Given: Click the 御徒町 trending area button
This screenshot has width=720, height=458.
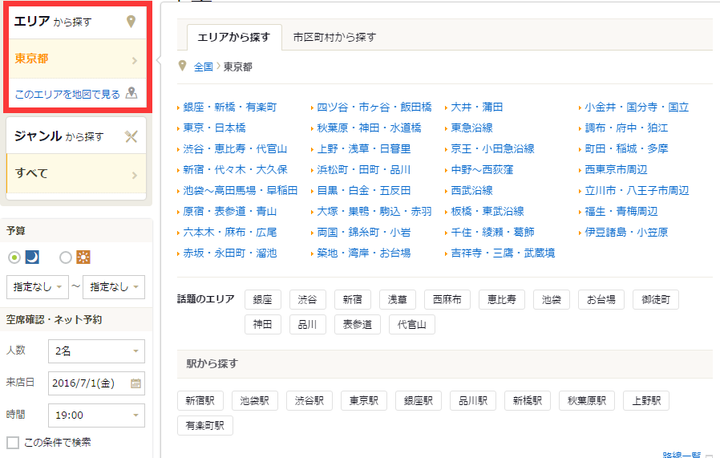Looking at the screenshot, I should click(656, 300).
